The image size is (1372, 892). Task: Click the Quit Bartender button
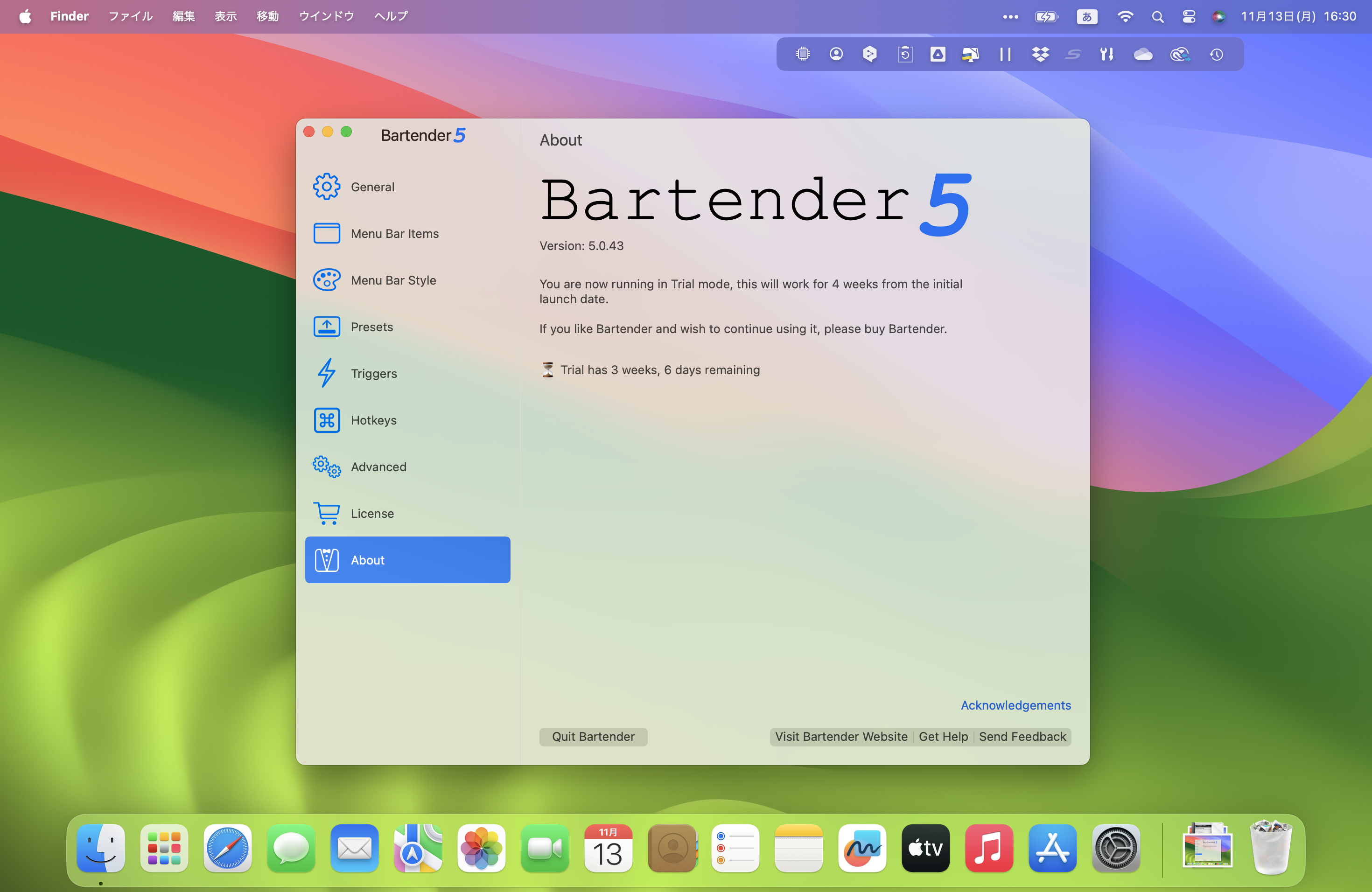click(593, 737)
